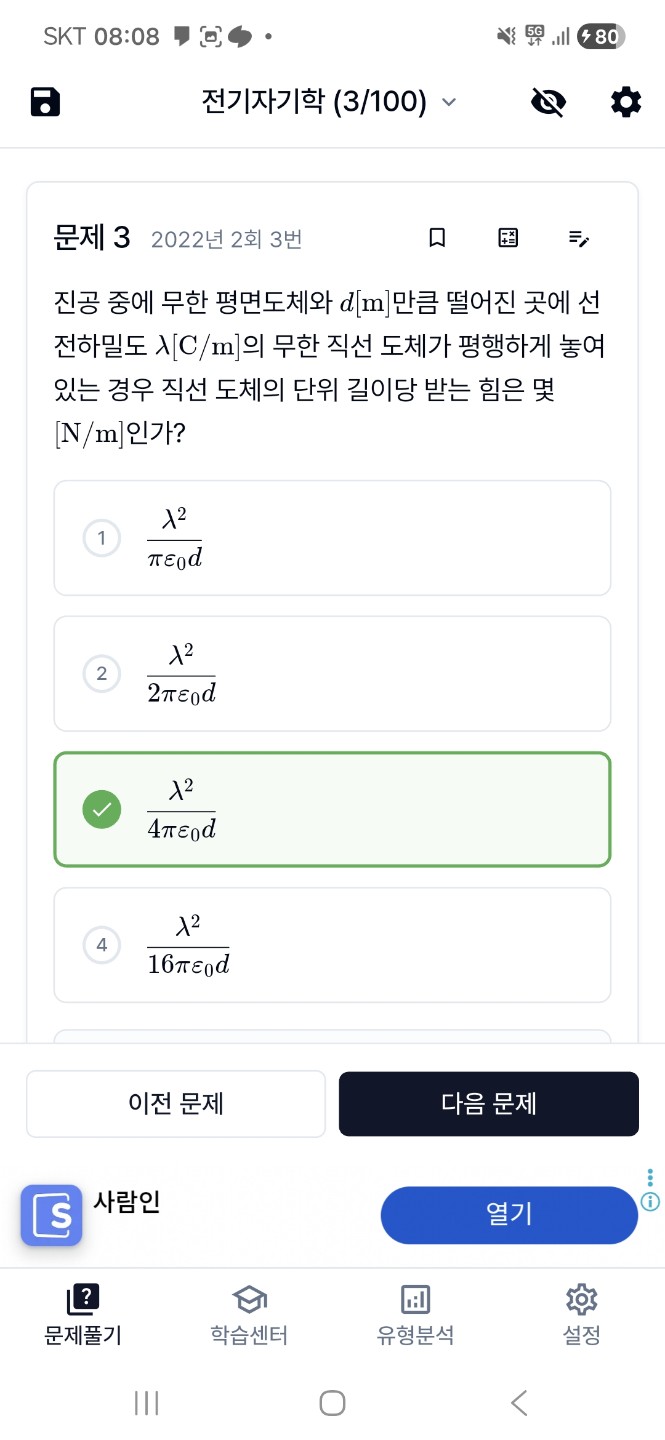The height and width of the screenshot is (1440, 665).
Task: Switch to the 문제풀기 tab
Action: (83, 1314)
